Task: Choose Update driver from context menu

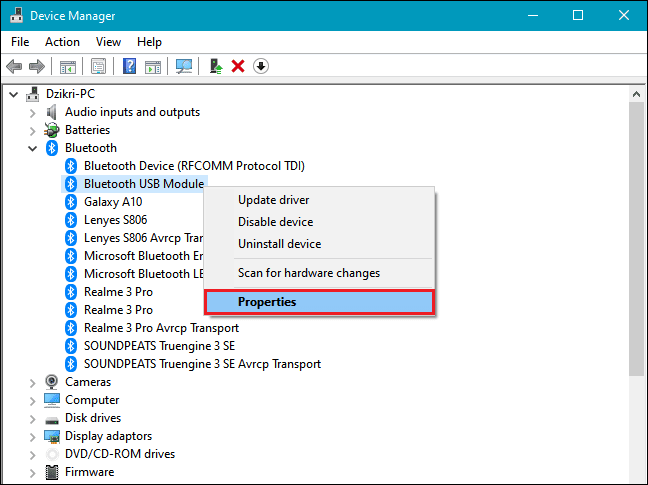Action: tap(319, 200)
